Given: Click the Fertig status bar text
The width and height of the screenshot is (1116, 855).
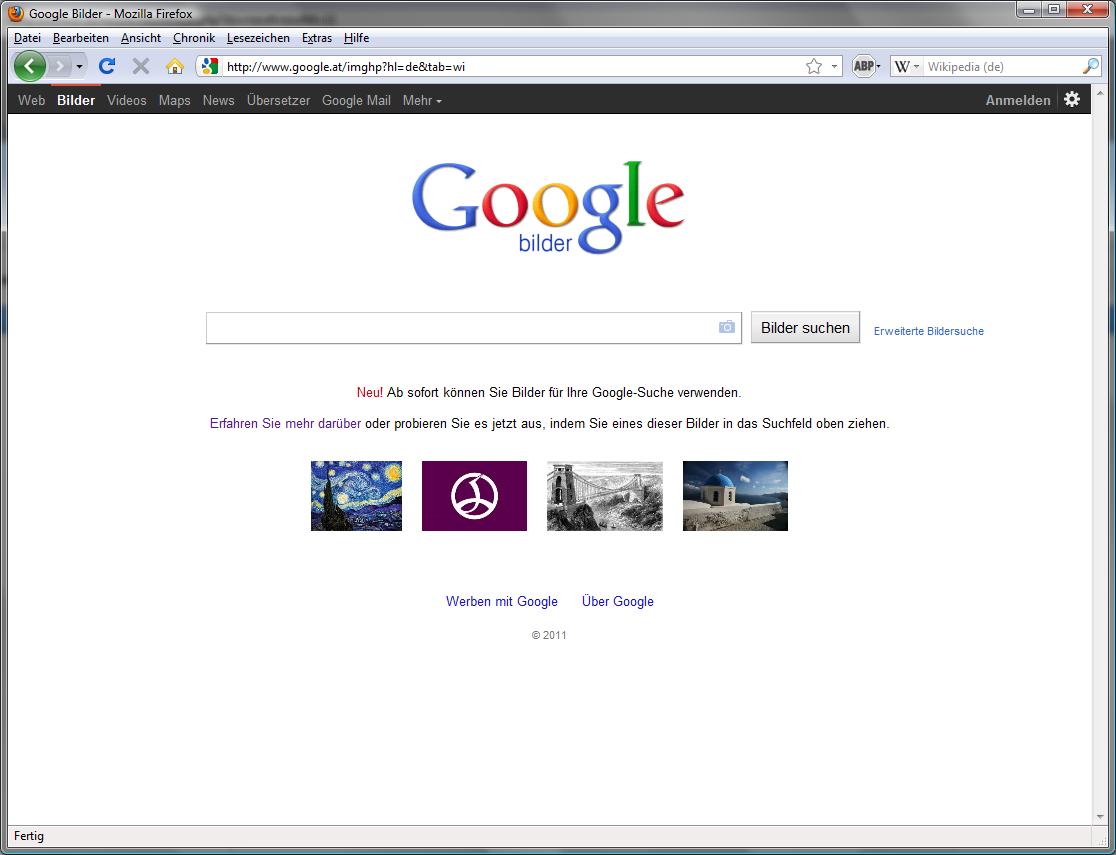Looking at the screenshot, I should (28, 836).
